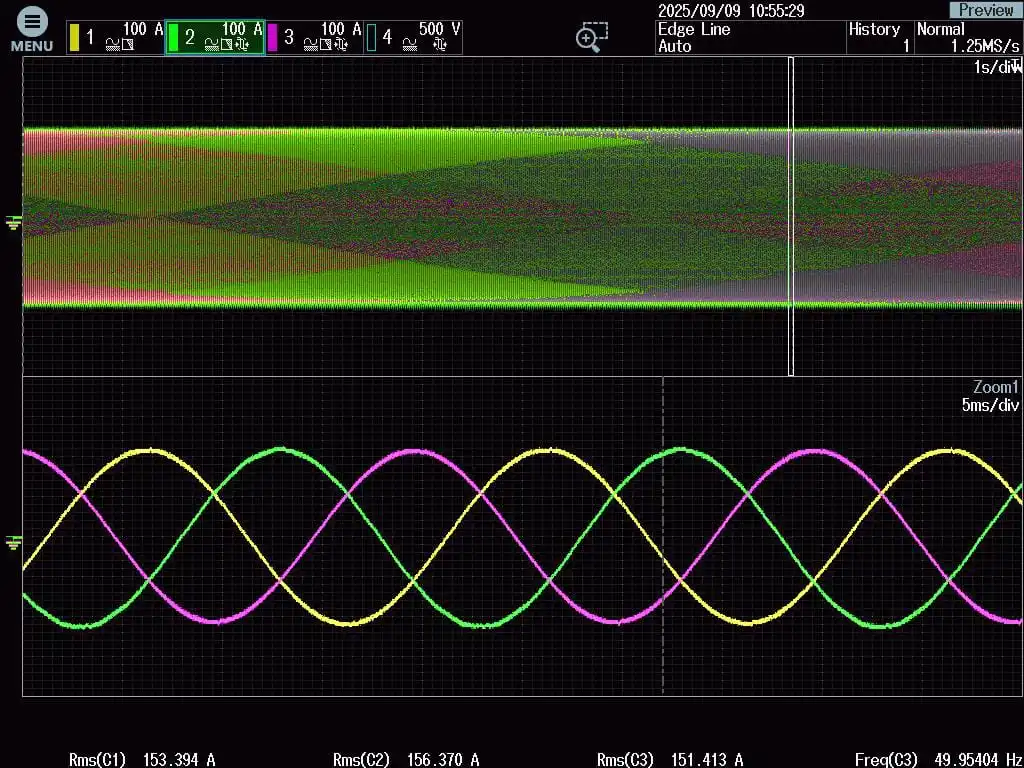Image resolution: width=1024 pixels, height=768 pixels.
Task: Click the Preview button
Action: click(x=985, y=10)
